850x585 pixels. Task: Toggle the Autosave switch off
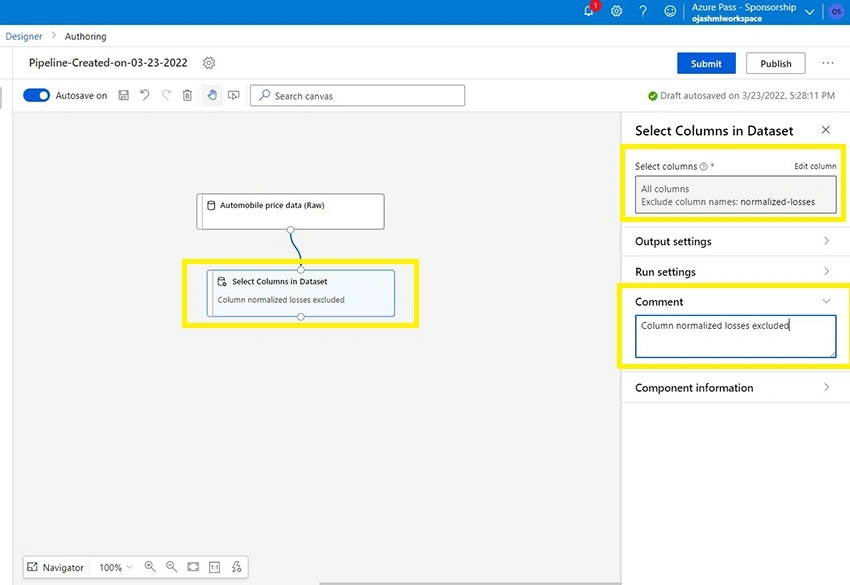click(x=36, y=95)
